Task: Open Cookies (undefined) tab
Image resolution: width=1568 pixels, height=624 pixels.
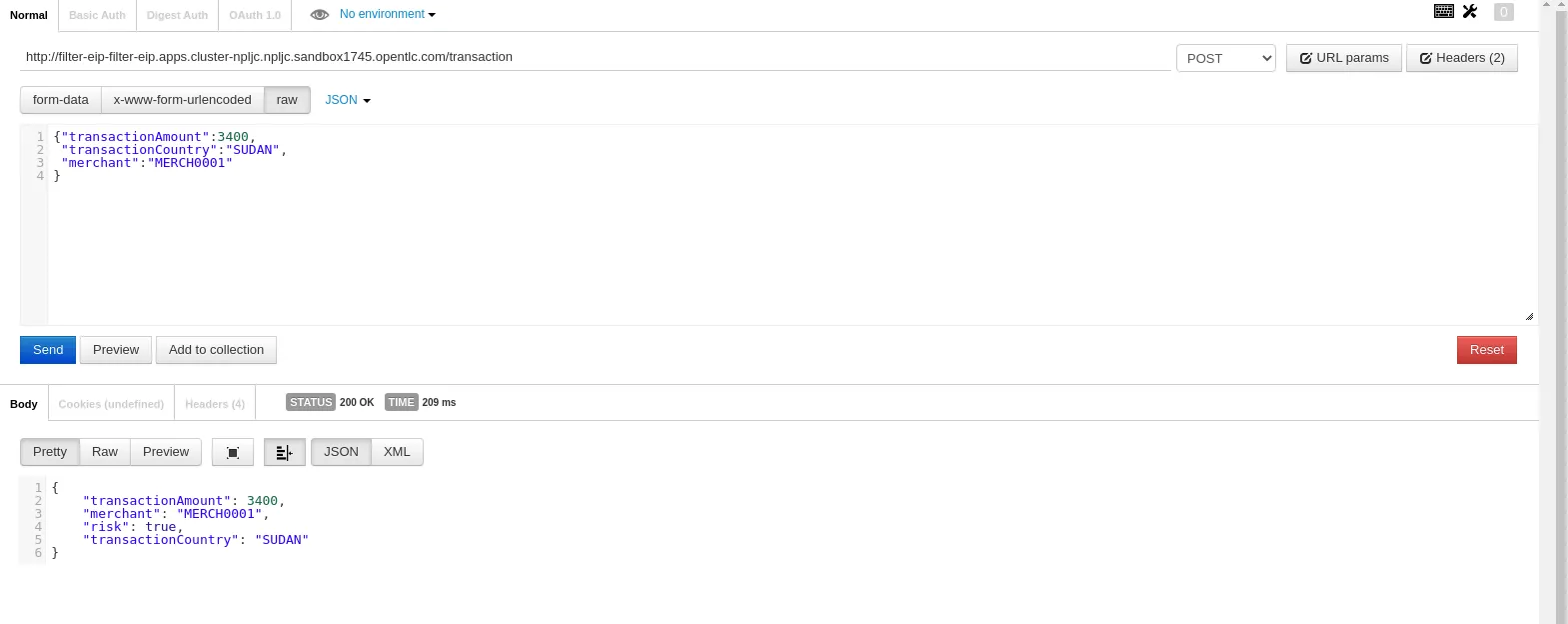Action: [x=111, y=404]
